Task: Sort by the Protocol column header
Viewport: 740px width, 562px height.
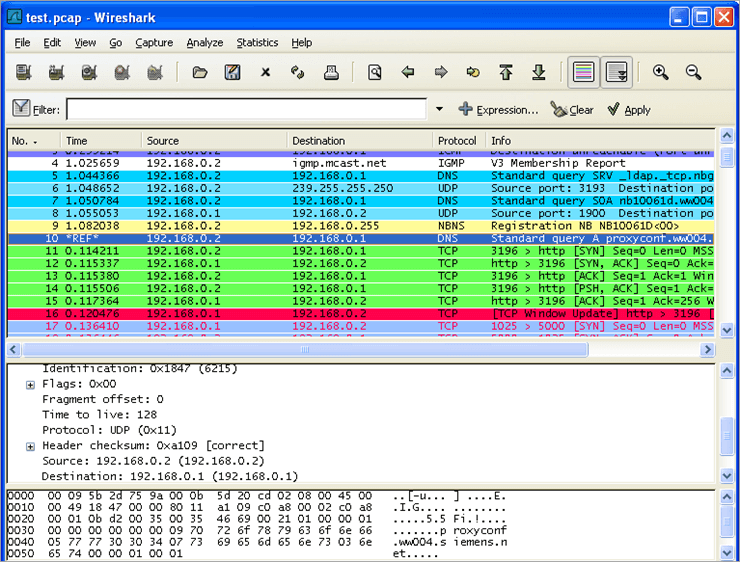Action: [x=459, y=141]
